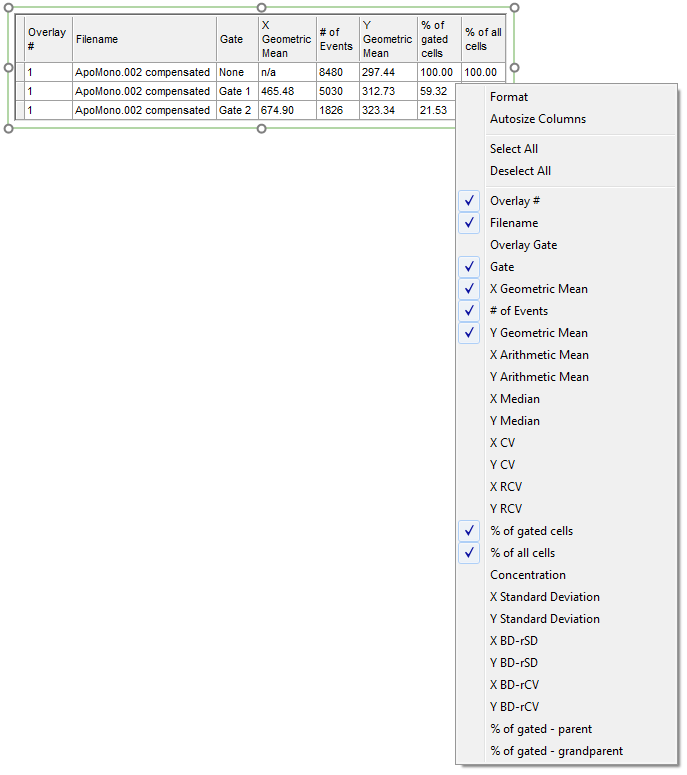The width and height of the screenshot is (687, 775).
Task: Choose Autosize Columns from context menu
Action: 538,119
